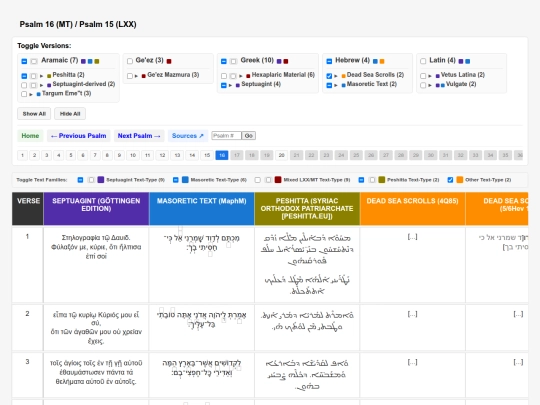
Task: Click the olive swatch beside Peshitta Text-Type
Action: point(382,180)
